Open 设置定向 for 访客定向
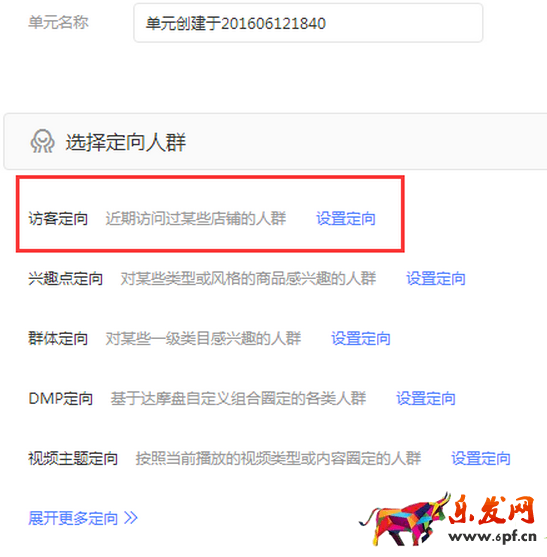 click(x=346, y=218)
